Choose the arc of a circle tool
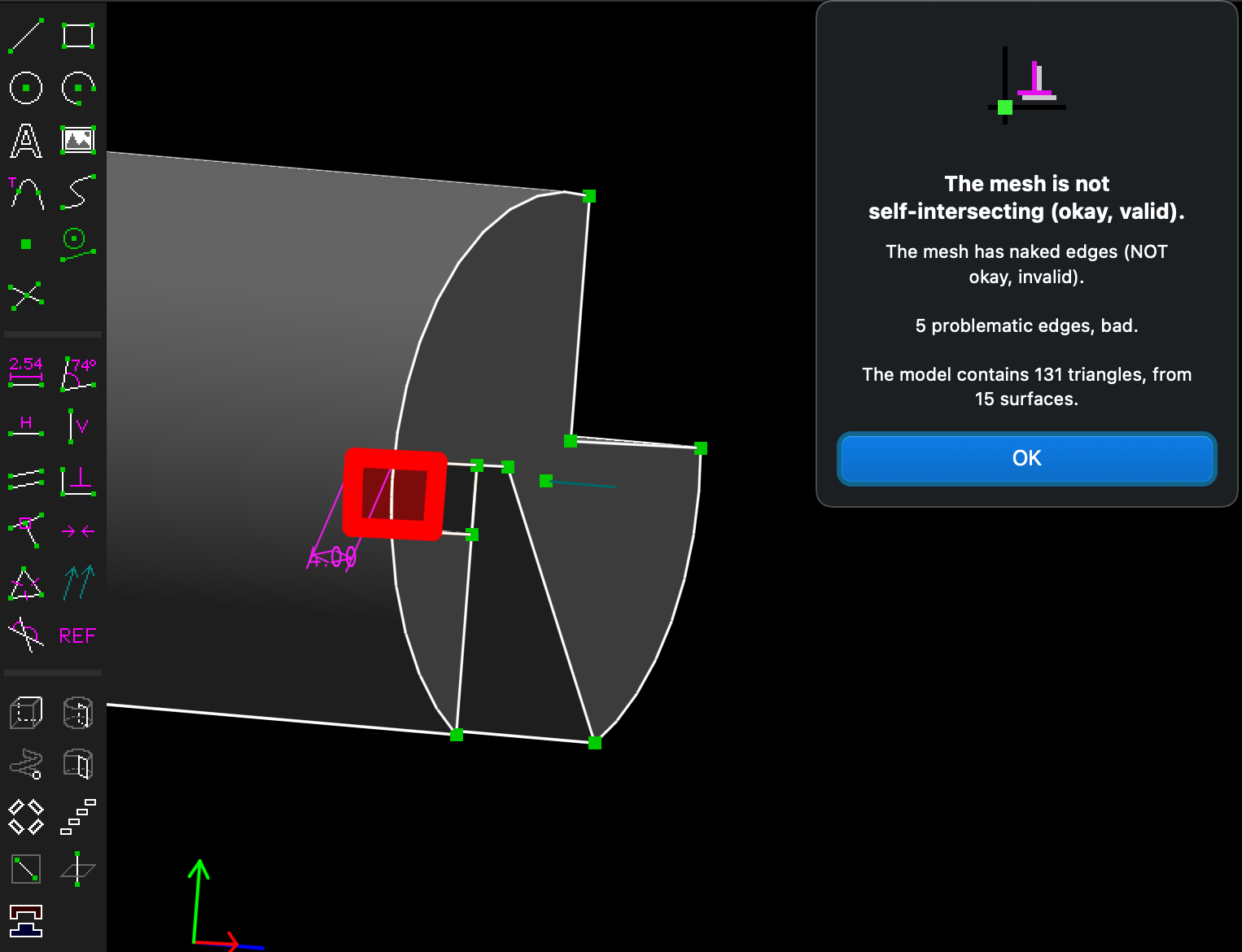This screenshot has height=952, width=1242. [x=78, y=87]
